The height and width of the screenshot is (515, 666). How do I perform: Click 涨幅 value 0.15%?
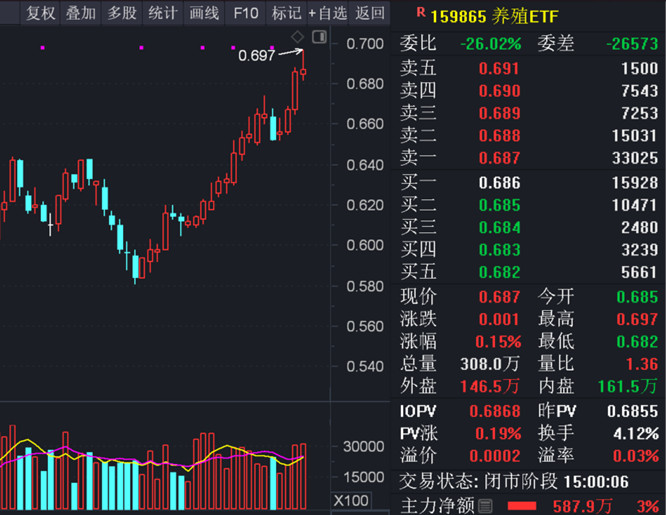point(498,342)
